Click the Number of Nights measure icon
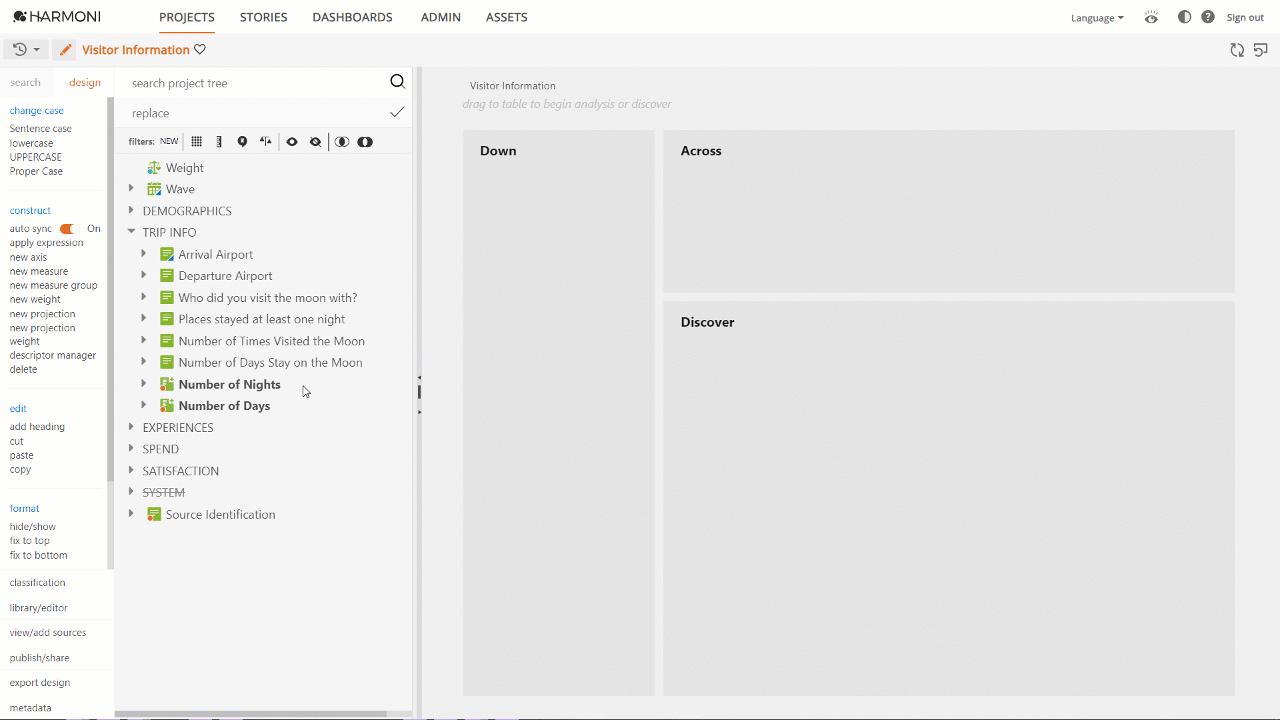This screenshot has height=720, width=1280. 167,384
